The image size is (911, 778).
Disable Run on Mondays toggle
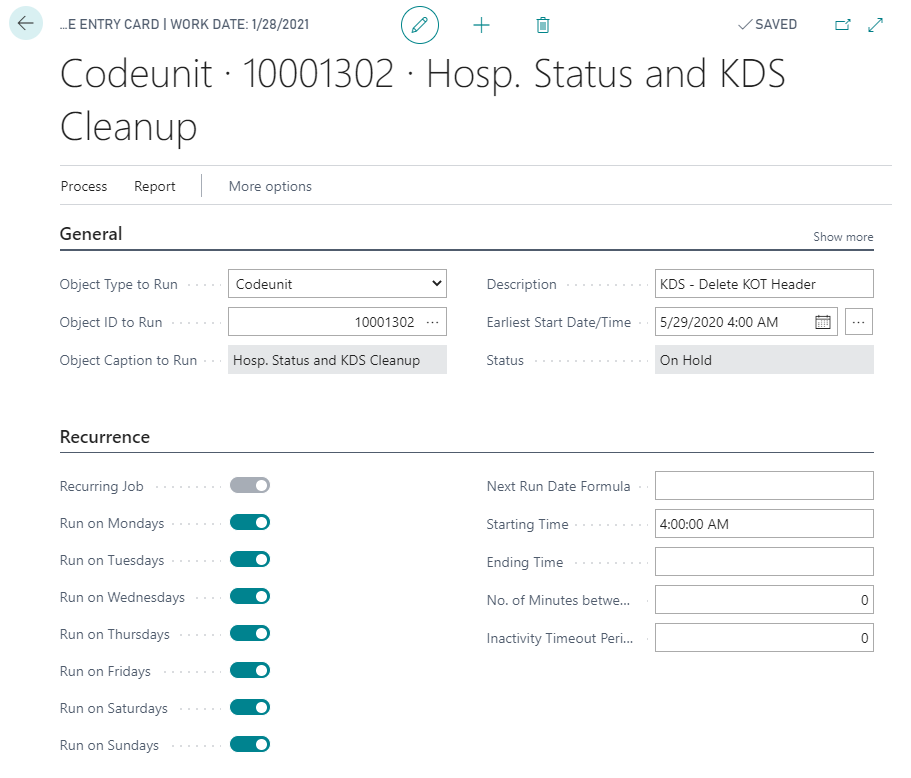point(250,523)
